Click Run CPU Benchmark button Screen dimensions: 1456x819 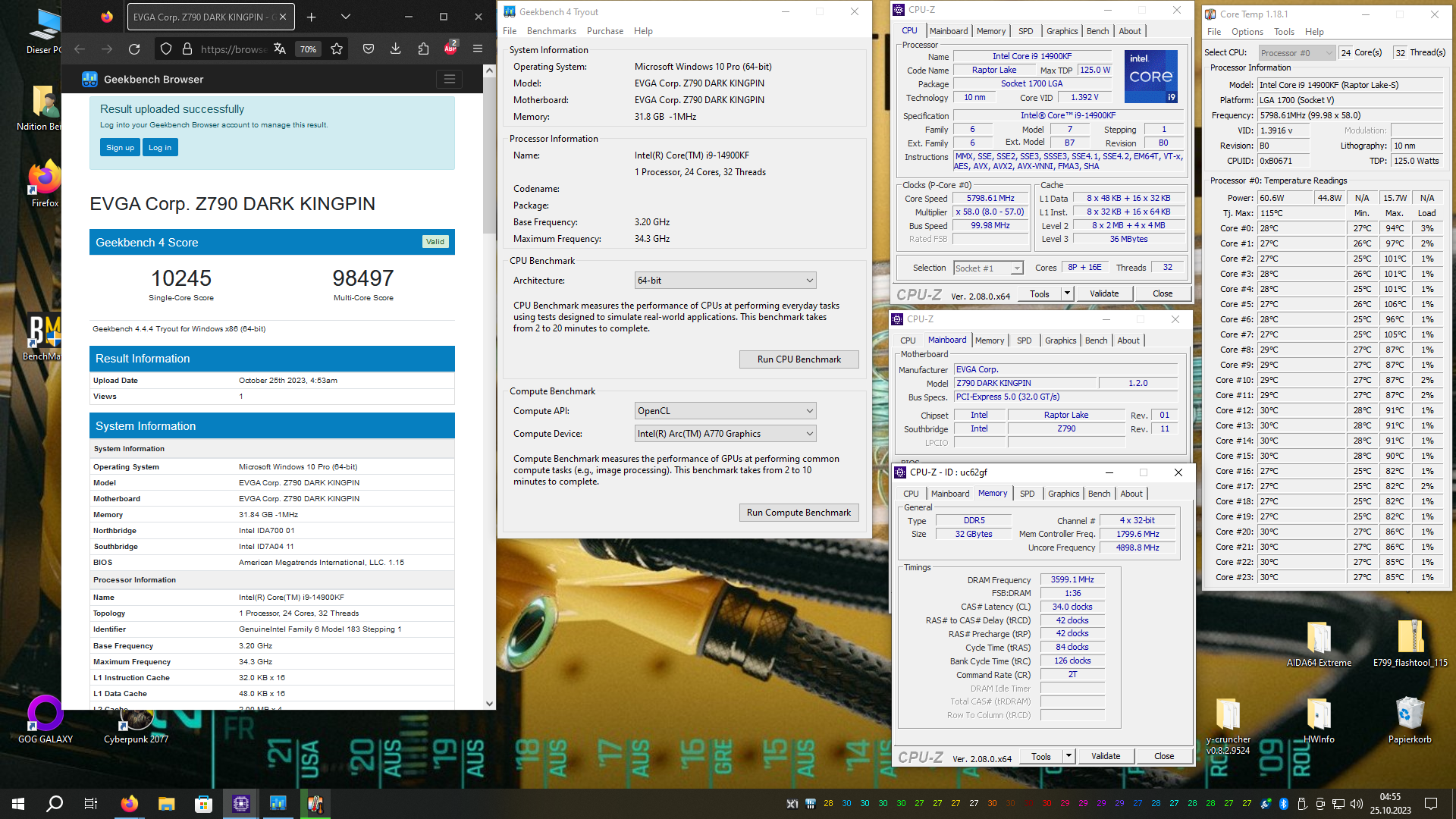click(799, 359)
